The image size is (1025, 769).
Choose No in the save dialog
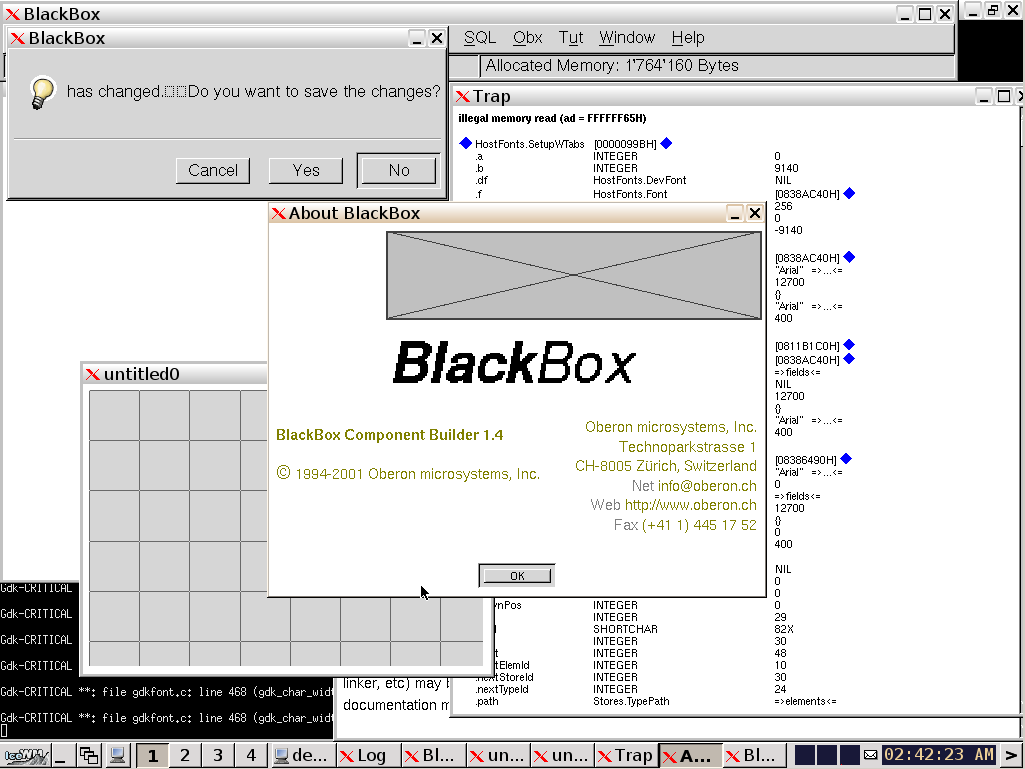tap(398, 170)
